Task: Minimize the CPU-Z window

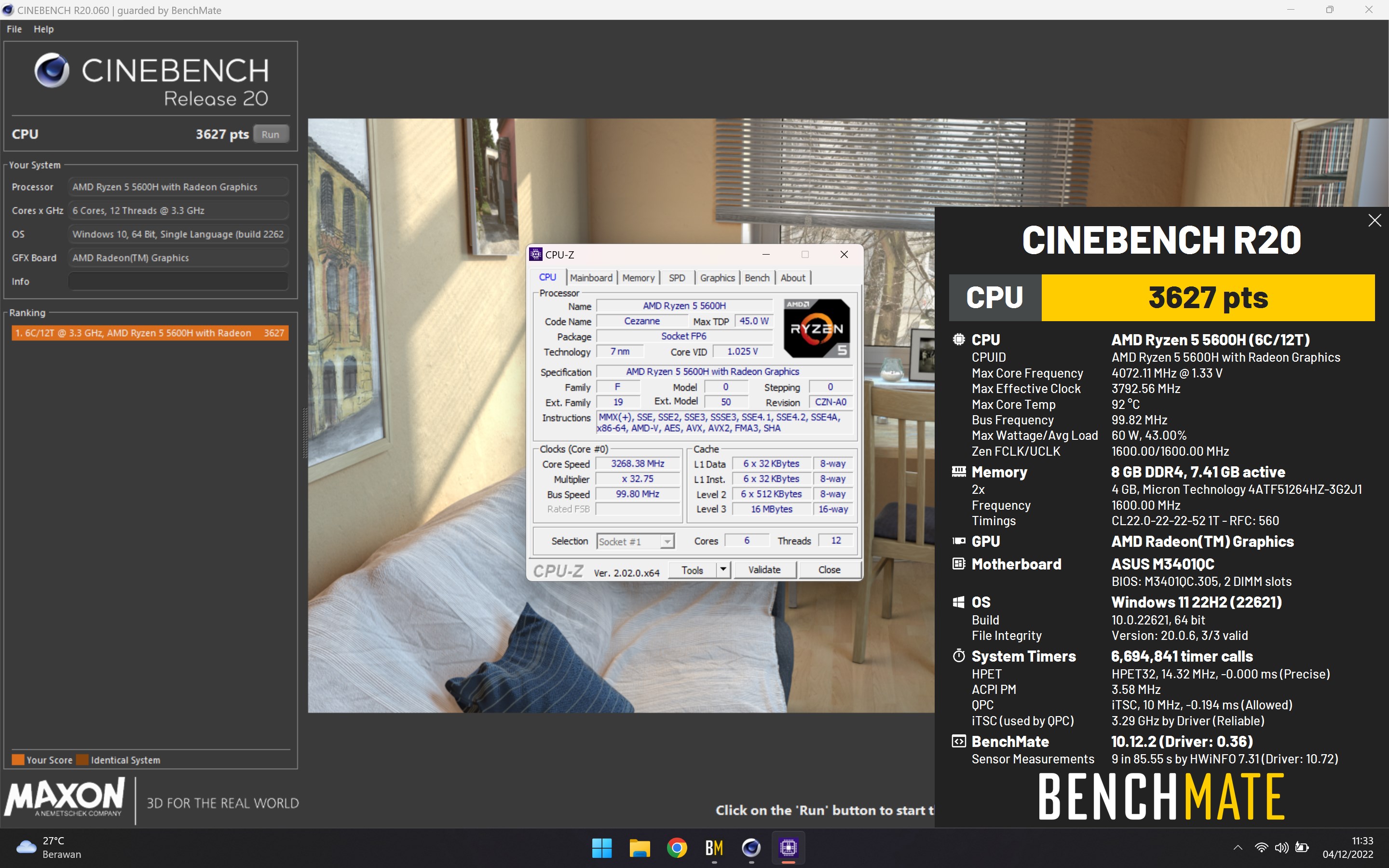Action: click(x=766, y=254)
